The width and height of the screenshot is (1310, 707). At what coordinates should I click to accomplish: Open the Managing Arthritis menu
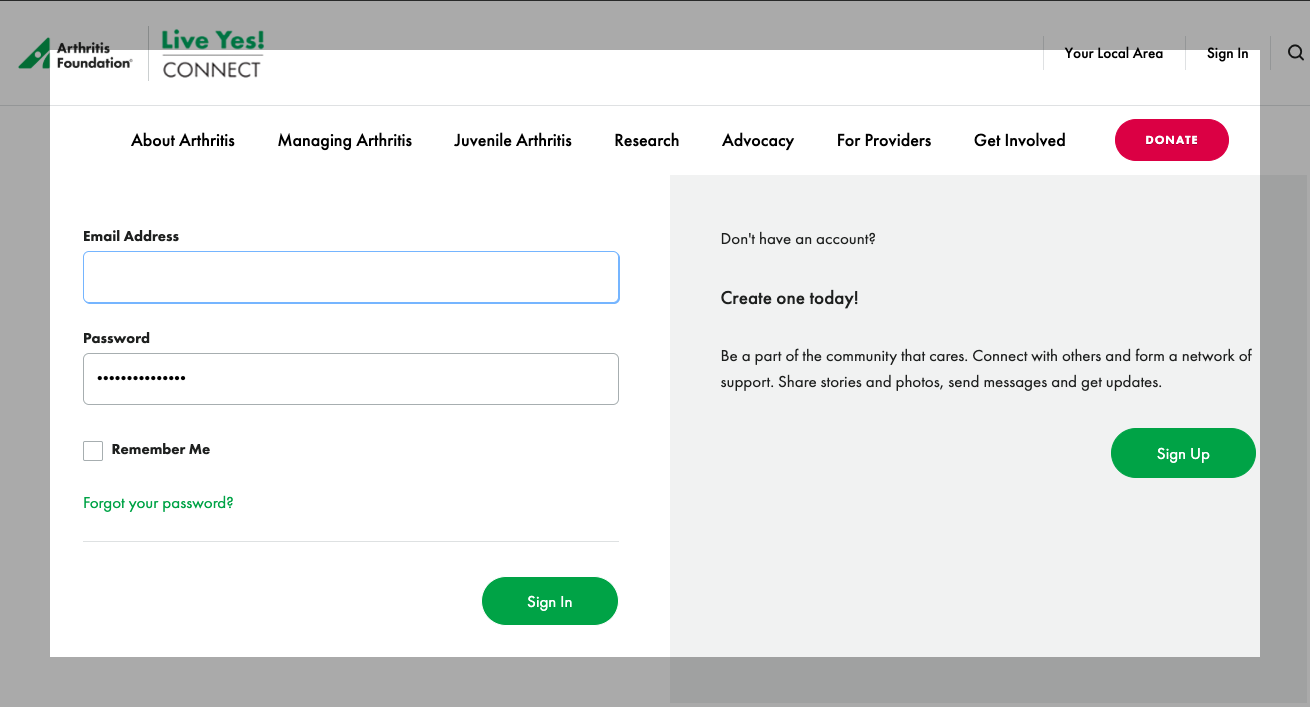coord(345,141)
